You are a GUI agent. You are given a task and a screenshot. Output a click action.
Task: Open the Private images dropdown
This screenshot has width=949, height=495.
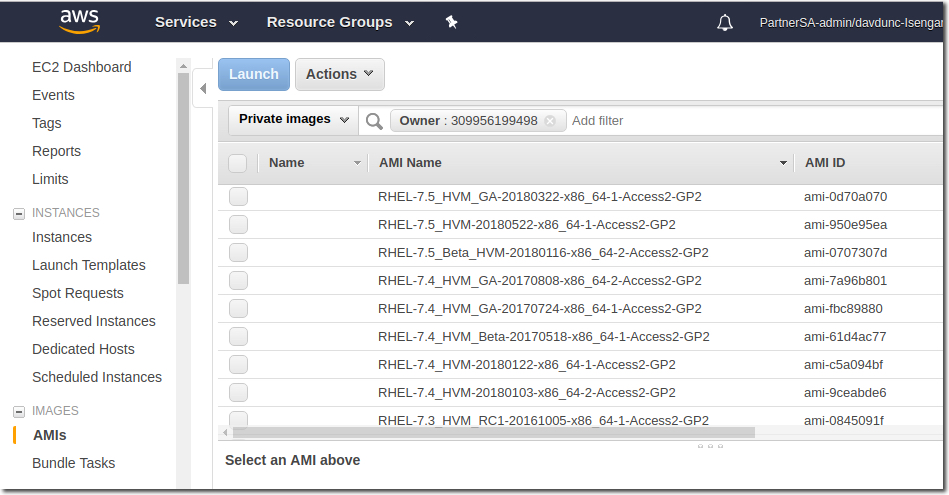[x=294, y=119]
